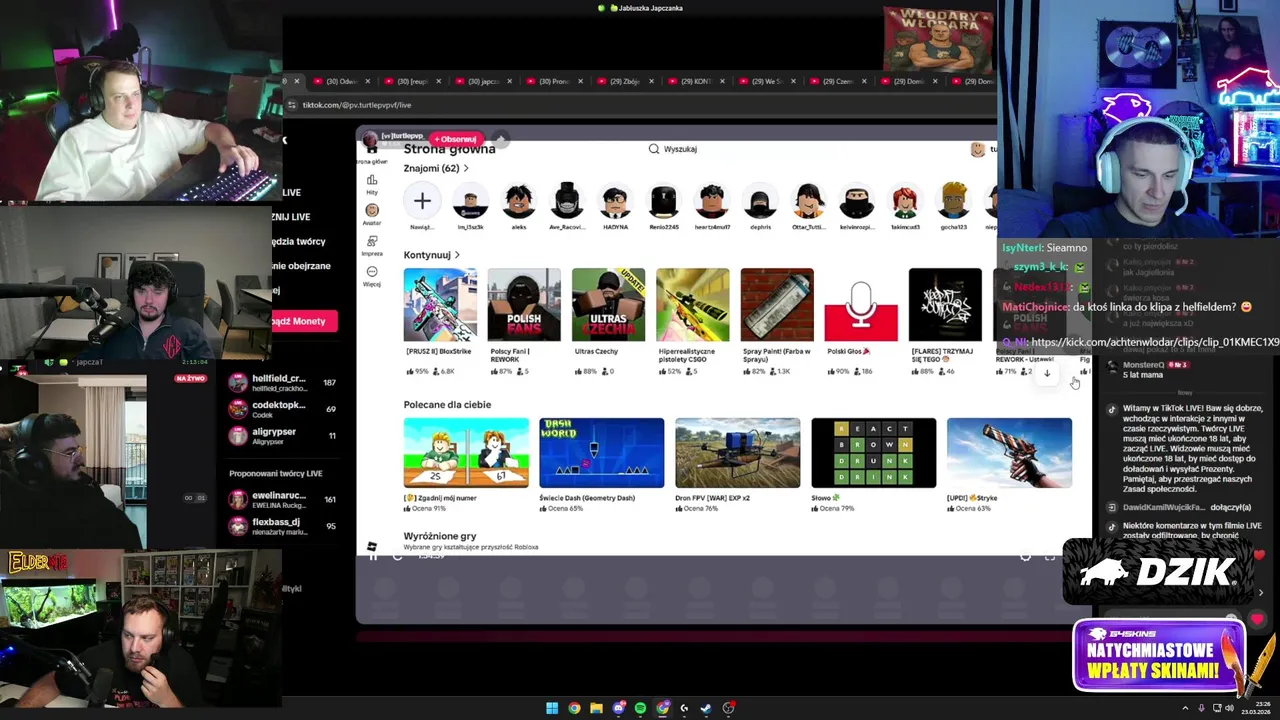Open Discord from taskbar
Image resolution: width=1280 pixels, height=720 pixels.
click(x=619, y=708)
